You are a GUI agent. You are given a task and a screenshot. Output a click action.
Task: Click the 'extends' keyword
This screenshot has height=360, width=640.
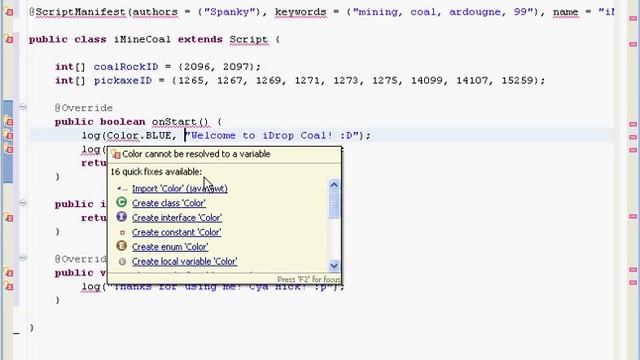200,40
